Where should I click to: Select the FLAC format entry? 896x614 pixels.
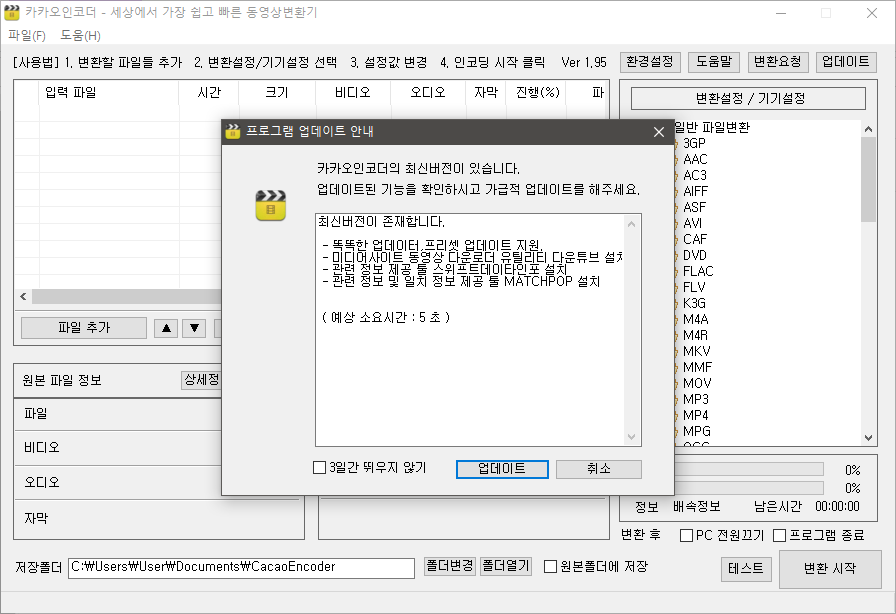(x=698, y=272)
